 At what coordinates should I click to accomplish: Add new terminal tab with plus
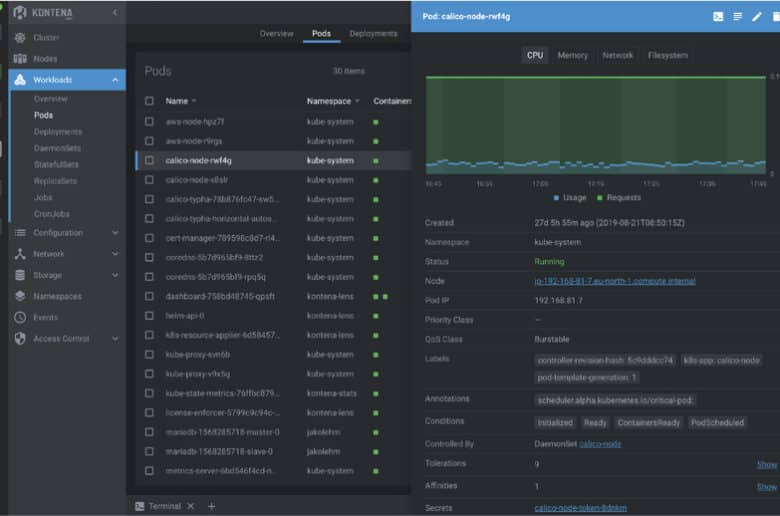[211, 506]
